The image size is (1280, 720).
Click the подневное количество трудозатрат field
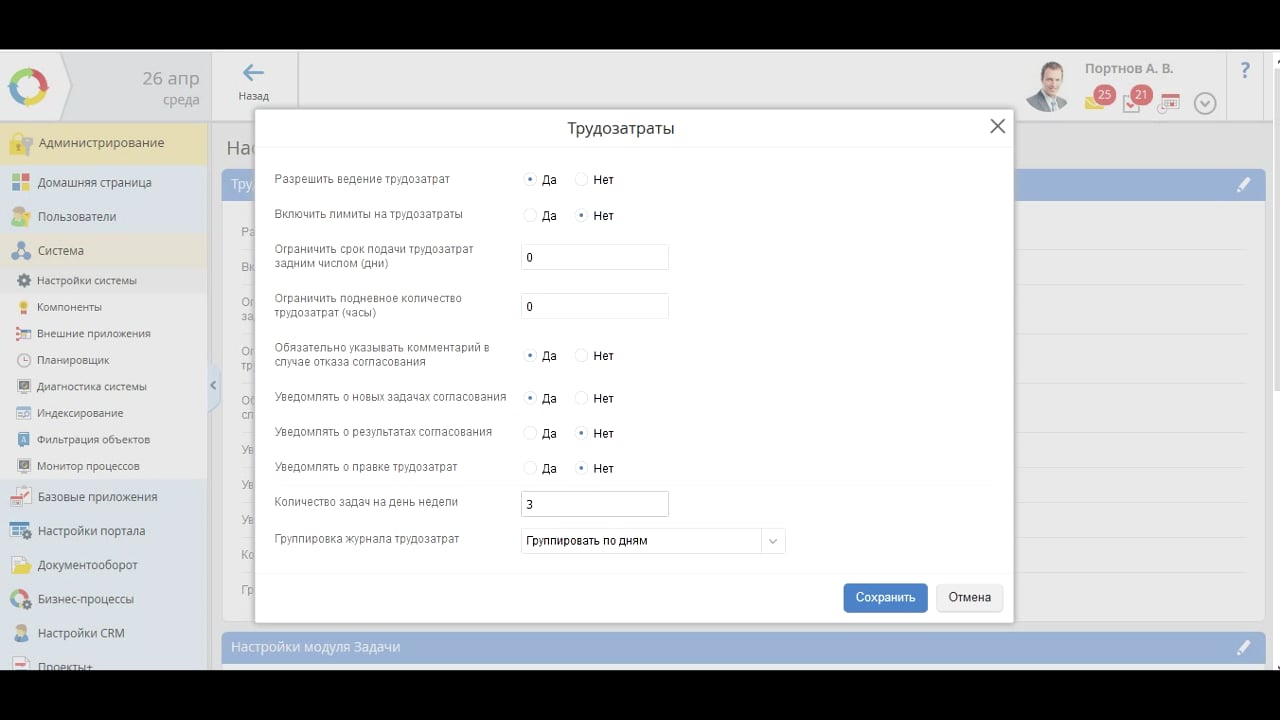(x=594, y=306)
